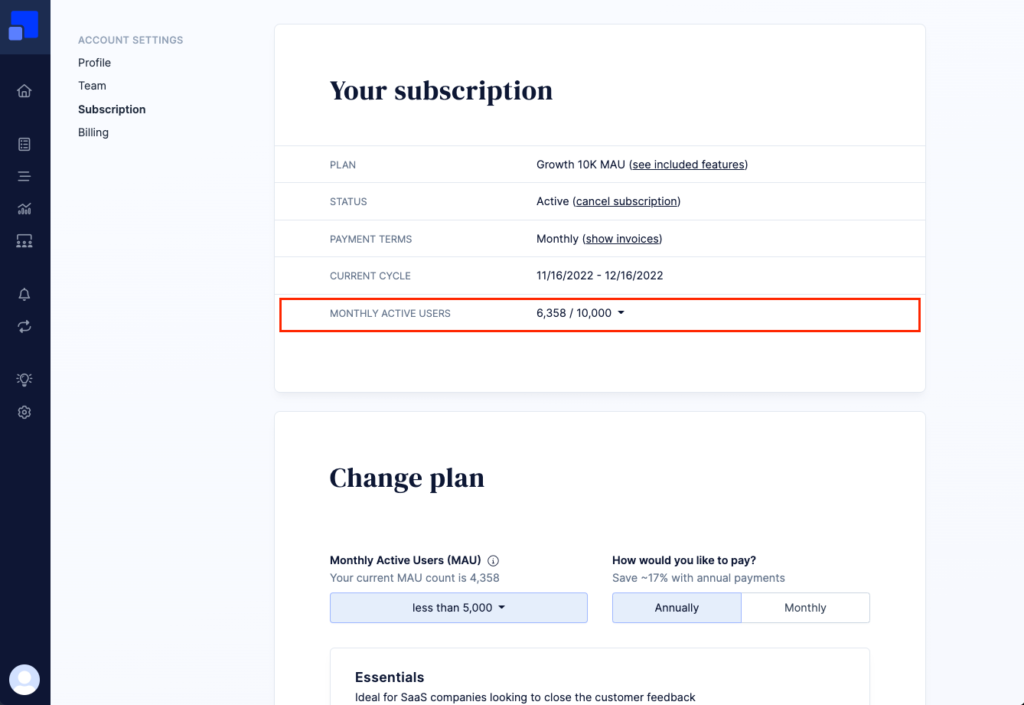Image resolution: width=1024 pixels, height=705 pixels.
Task: Open the lightbulb ideas icon
Action: 24,379
